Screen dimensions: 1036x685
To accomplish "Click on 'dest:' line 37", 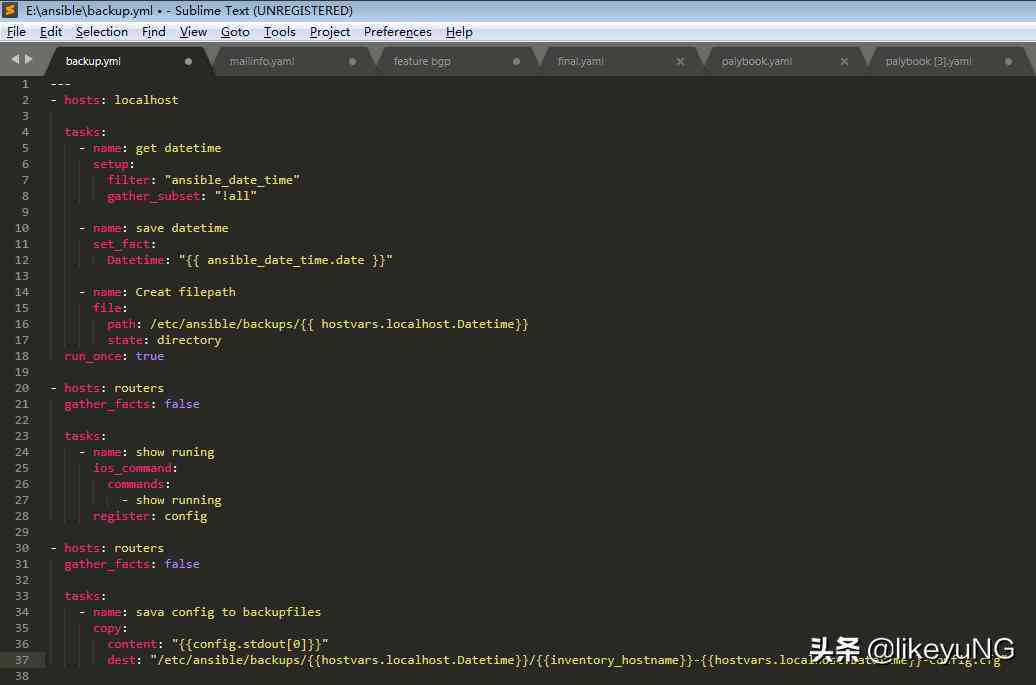I will (554, 660).
